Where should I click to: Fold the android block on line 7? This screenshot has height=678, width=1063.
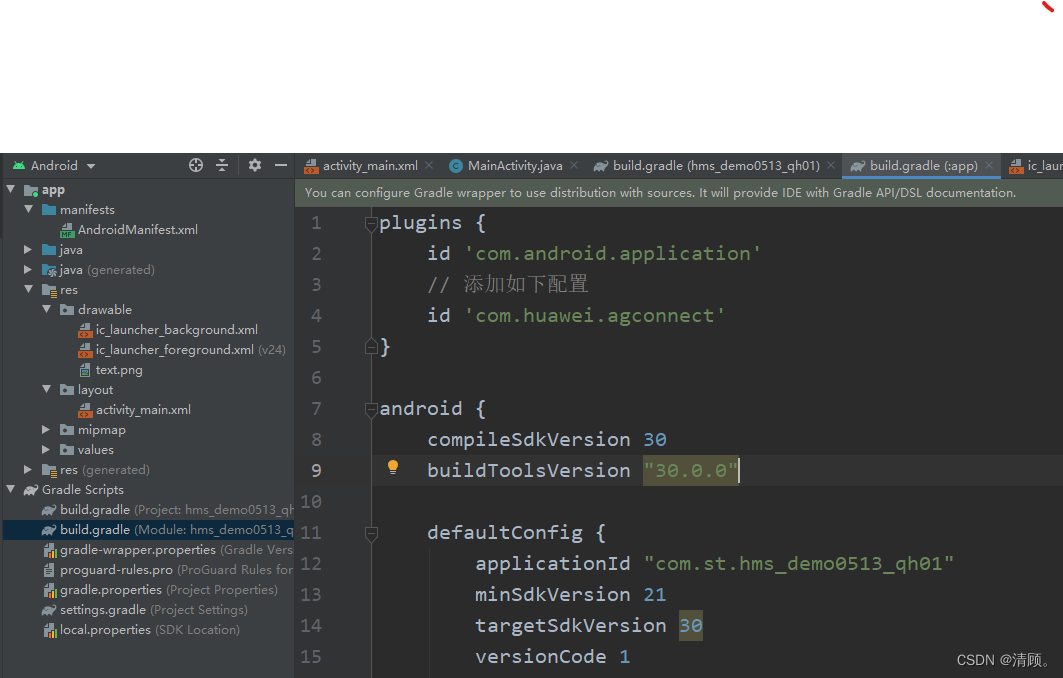tap(371, 409)
